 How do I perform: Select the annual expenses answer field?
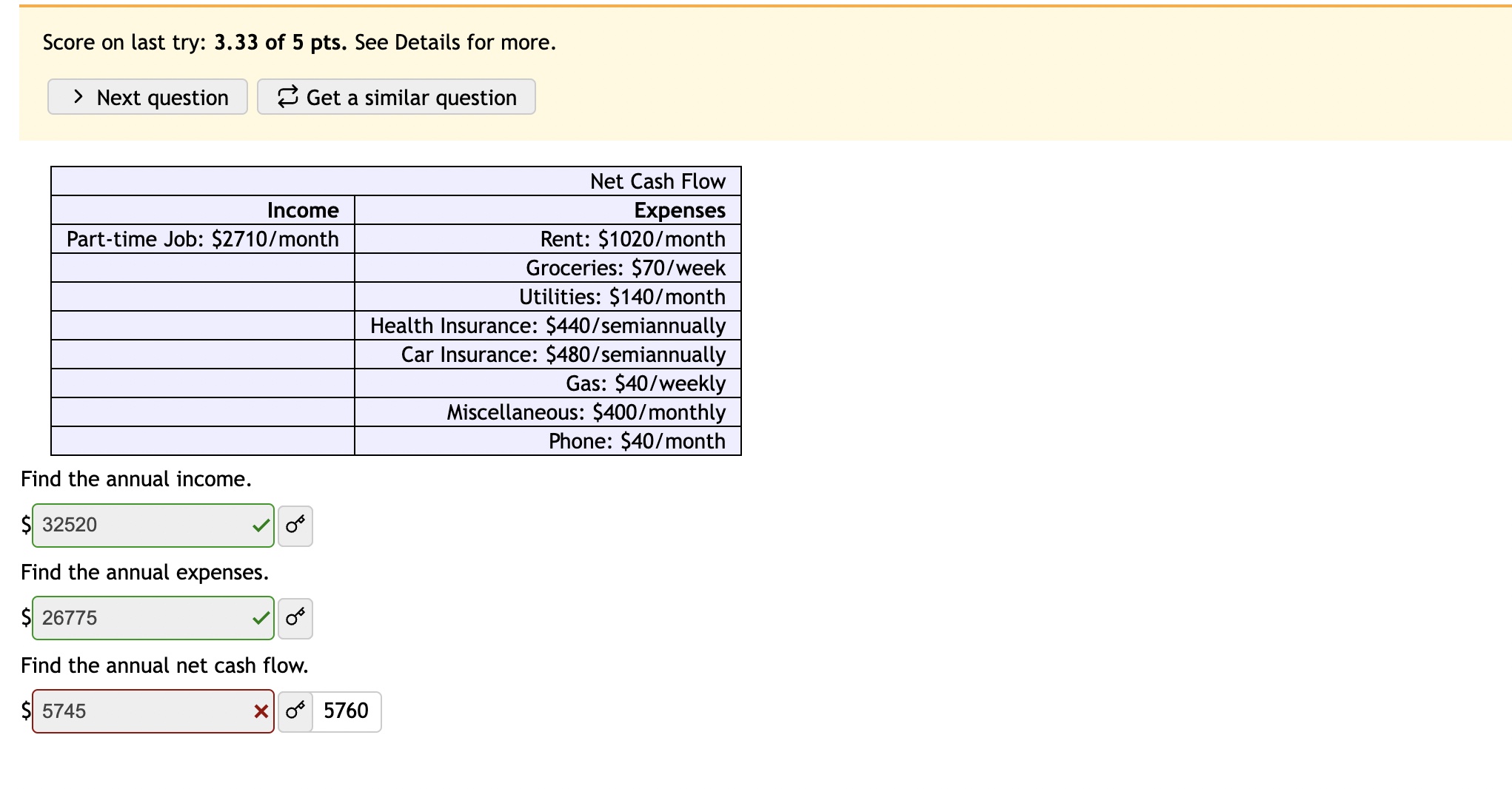click(x=153, y=618)
